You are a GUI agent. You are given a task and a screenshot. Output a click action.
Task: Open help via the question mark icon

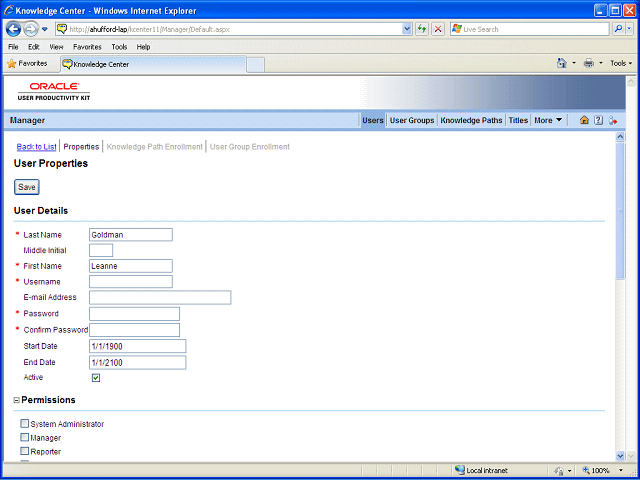pyautogui.click(x=598, y=120)
